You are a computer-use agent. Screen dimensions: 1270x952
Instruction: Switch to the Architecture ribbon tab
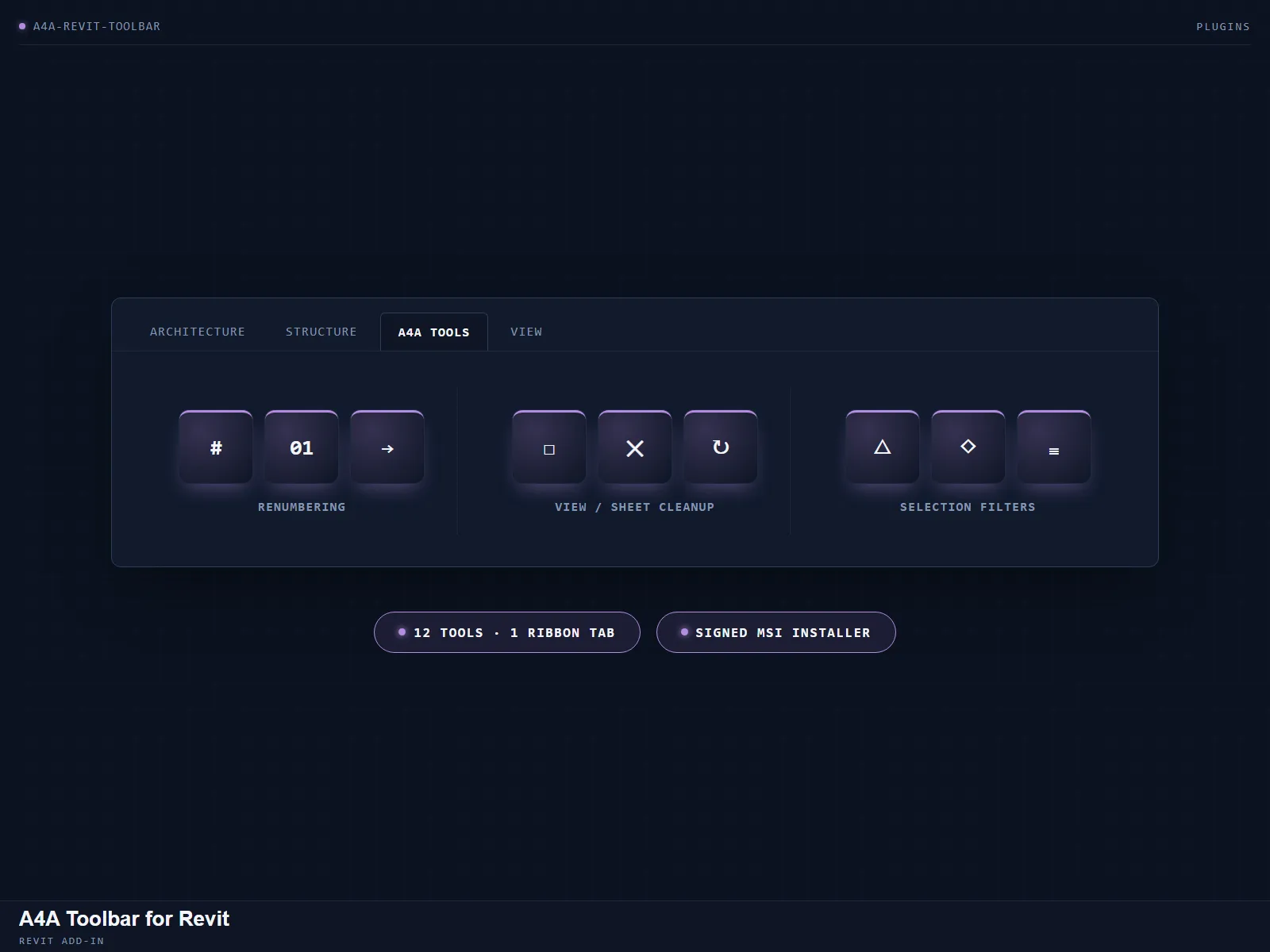click(198, 332)
